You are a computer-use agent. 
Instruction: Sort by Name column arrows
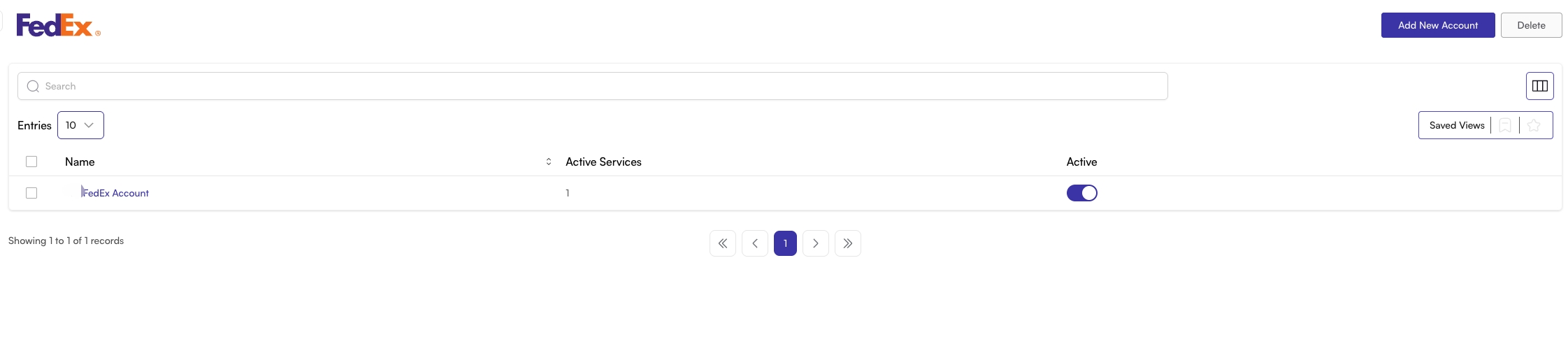click(549, 162)
